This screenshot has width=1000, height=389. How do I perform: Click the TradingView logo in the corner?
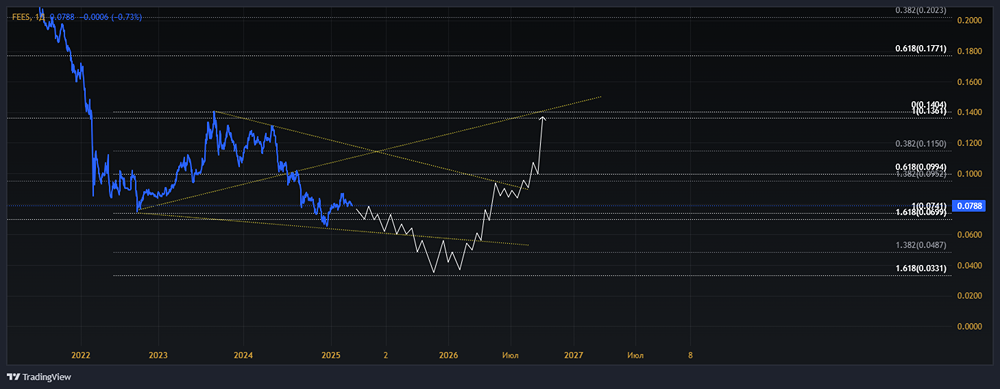click(39, 377)
